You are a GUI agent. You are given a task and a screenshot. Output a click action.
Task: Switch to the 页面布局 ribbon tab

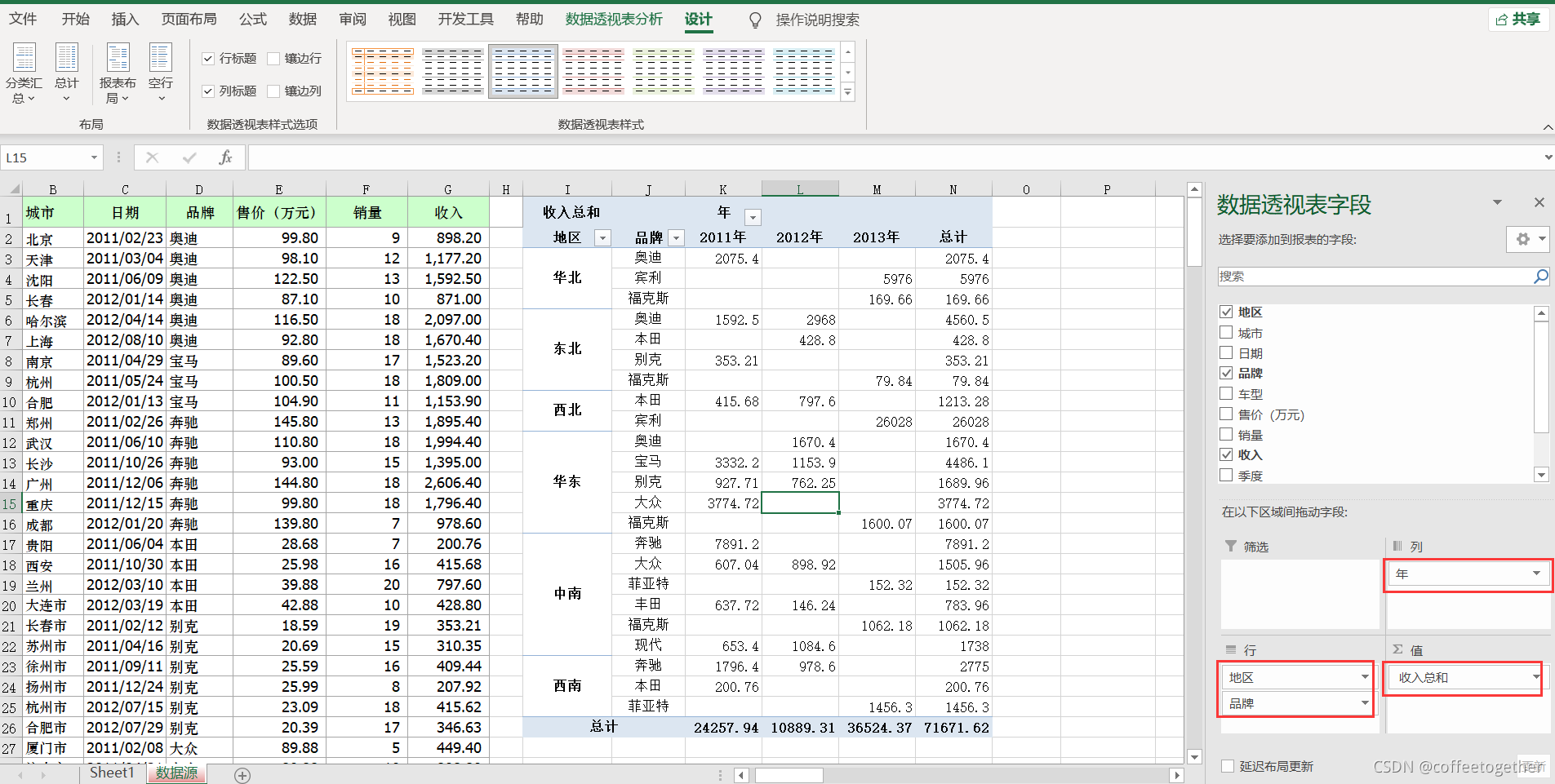pos(189,19)
